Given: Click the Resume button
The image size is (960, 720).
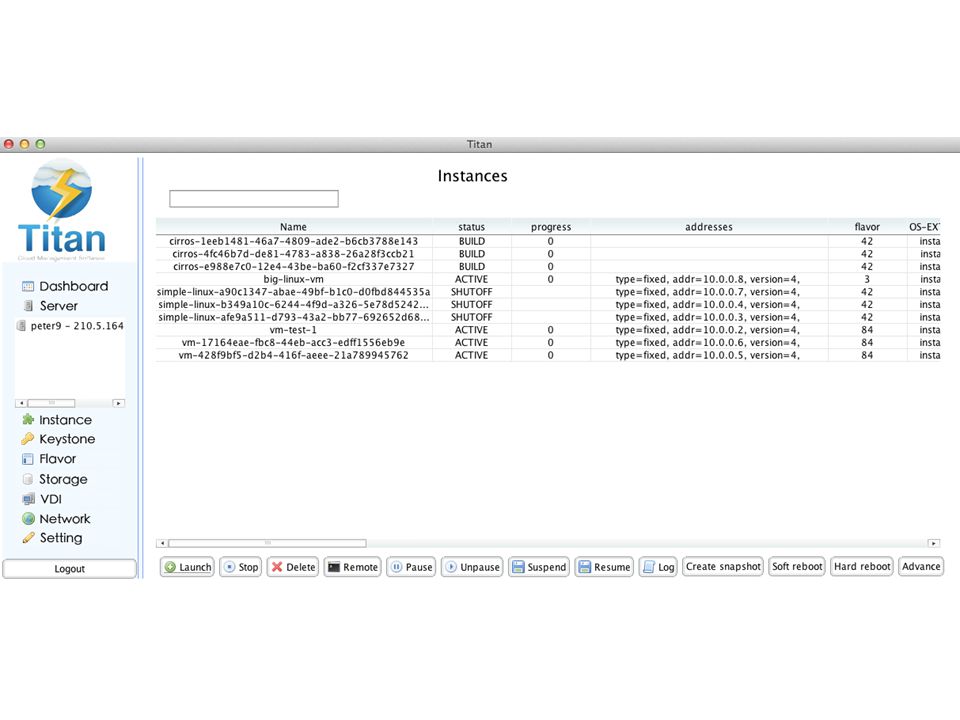Looking at the screenshot, I should pos(604,567).
